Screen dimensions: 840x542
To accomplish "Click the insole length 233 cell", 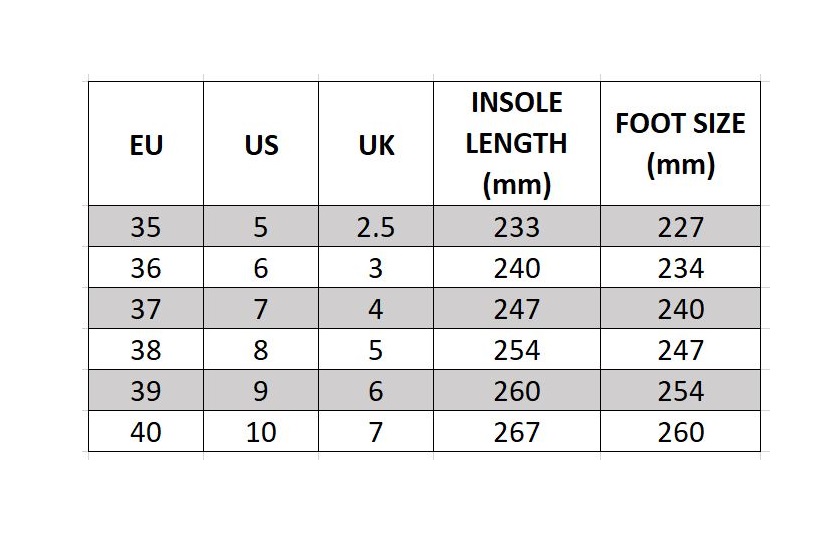I will (x=517, y=226).
